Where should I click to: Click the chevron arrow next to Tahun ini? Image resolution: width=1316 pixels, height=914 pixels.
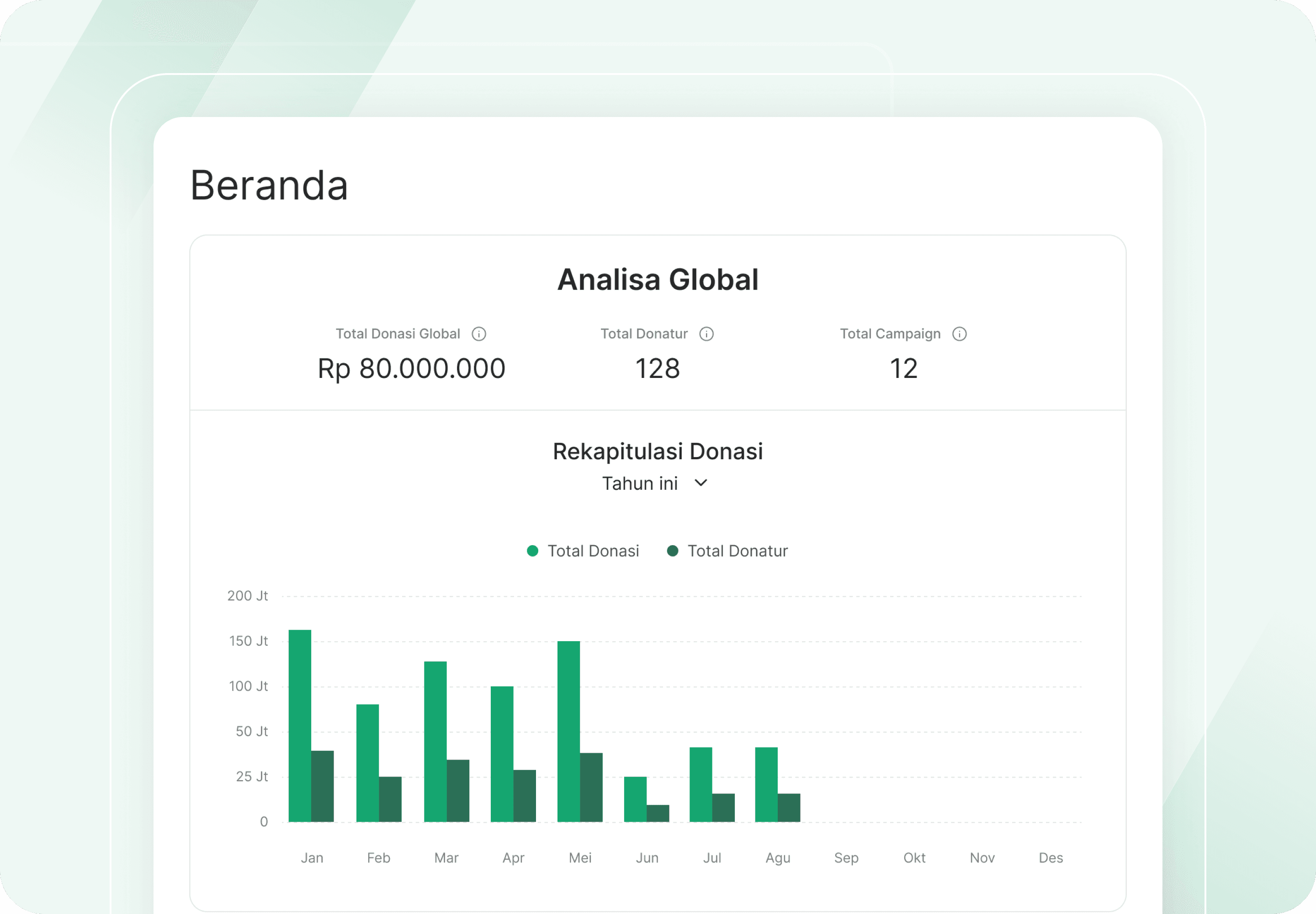coord(700,483)
